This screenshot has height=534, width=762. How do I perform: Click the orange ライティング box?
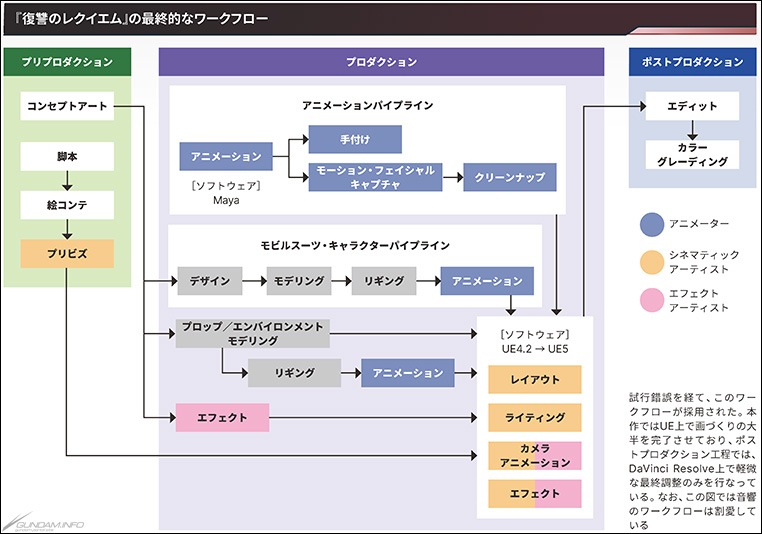[x=535, y=418]
